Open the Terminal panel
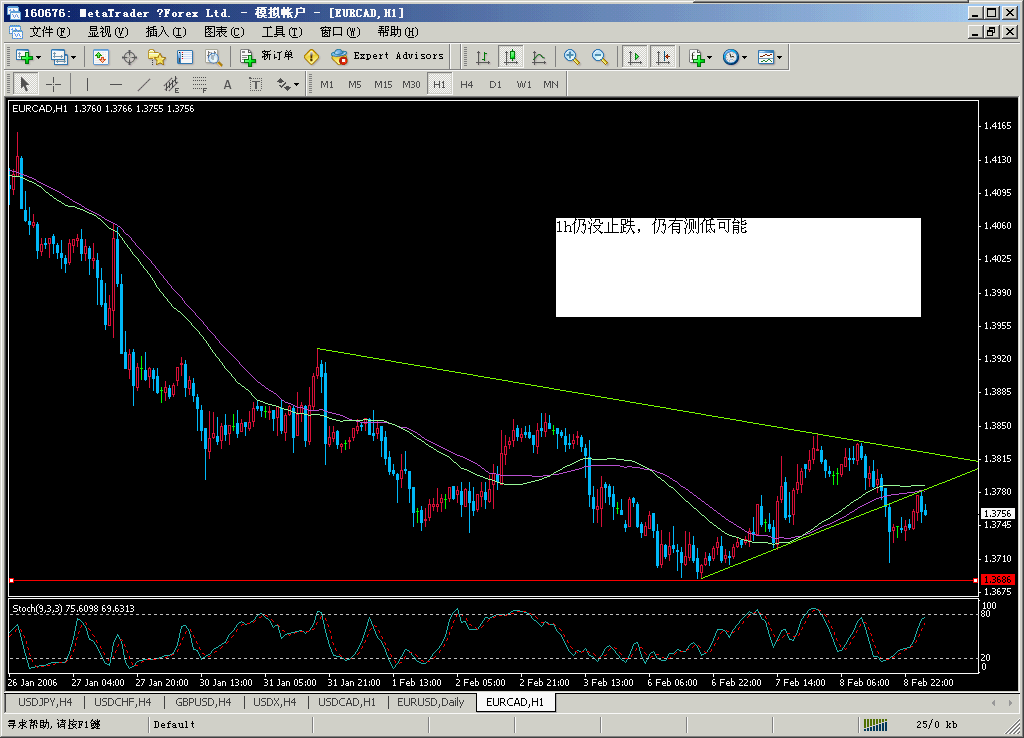This screenshot has height=738, width=1024. point(183,57)
